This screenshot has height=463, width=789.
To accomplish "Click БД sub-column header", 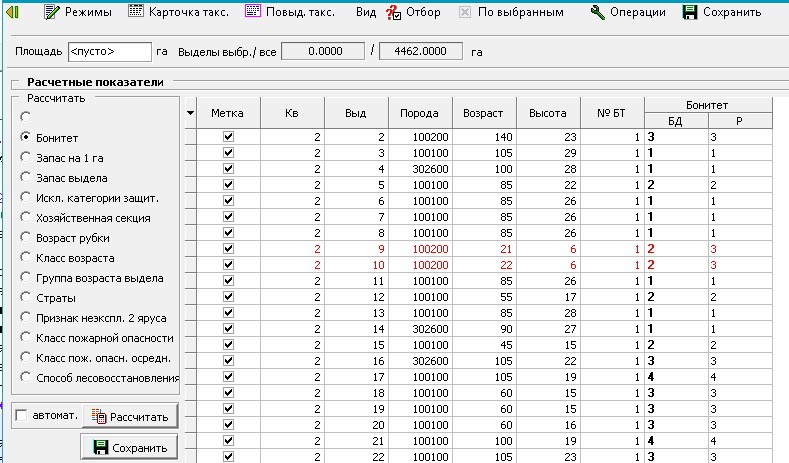I will pos(676,121).
